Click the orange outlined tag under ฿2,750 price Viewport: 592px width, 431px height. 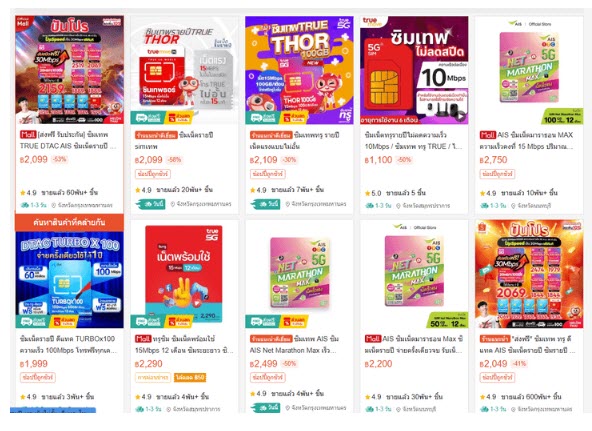(x=497, y=174)
